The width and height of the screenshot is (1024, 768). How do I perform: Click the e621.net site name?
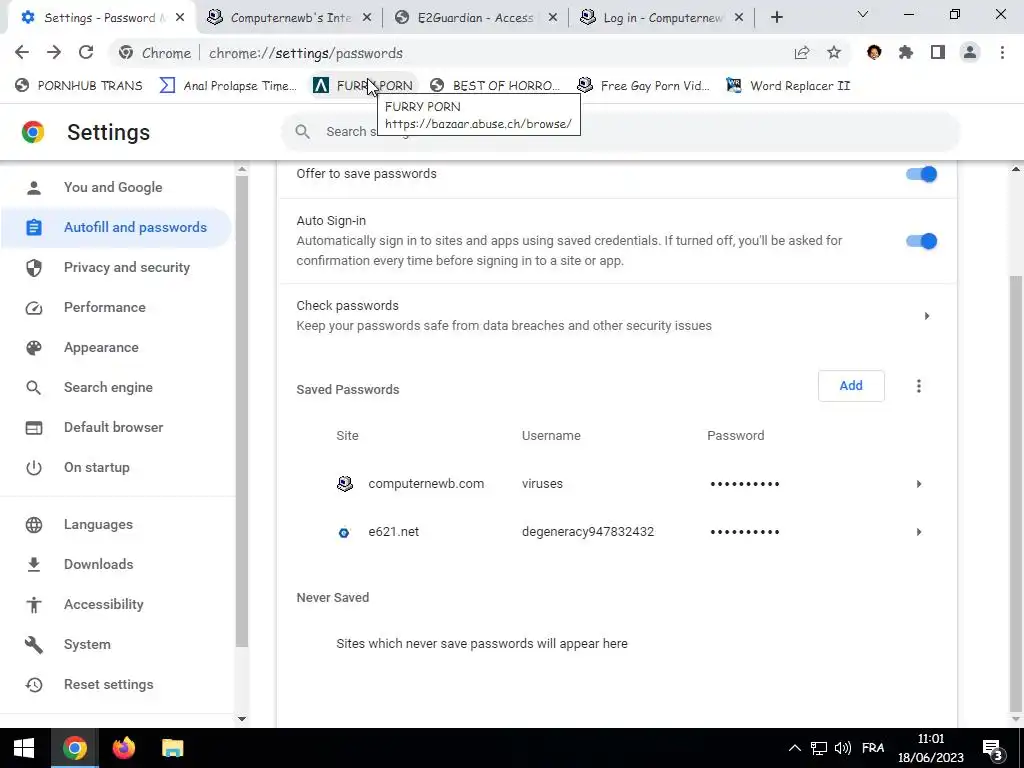(x=393, y=532)
